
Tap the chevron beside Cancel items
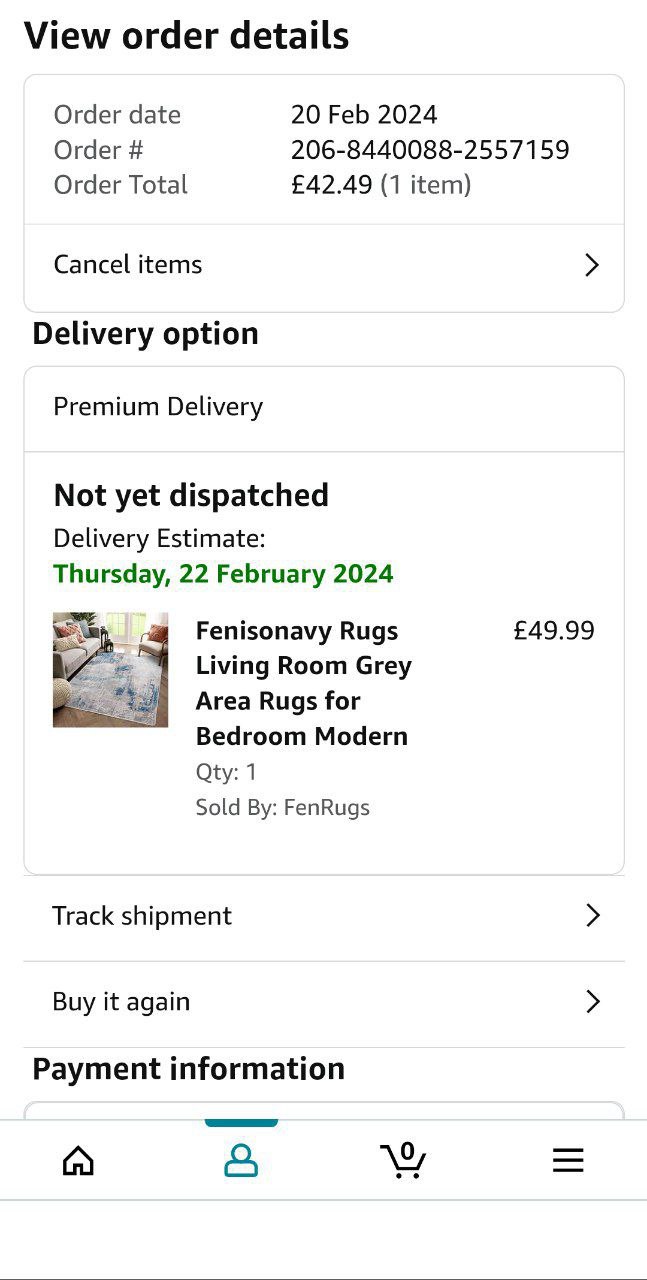(x=592, y=265)
